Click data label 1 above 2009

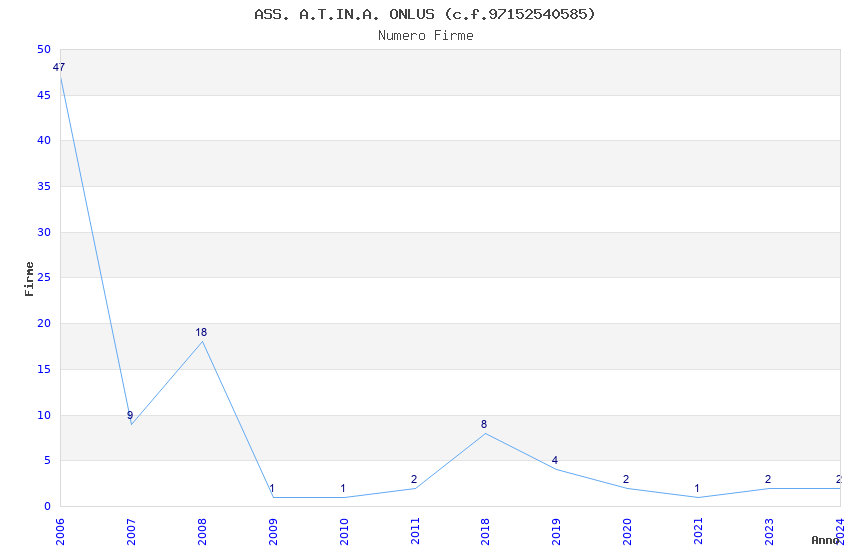pyautogui.click(x=272, y=488)
